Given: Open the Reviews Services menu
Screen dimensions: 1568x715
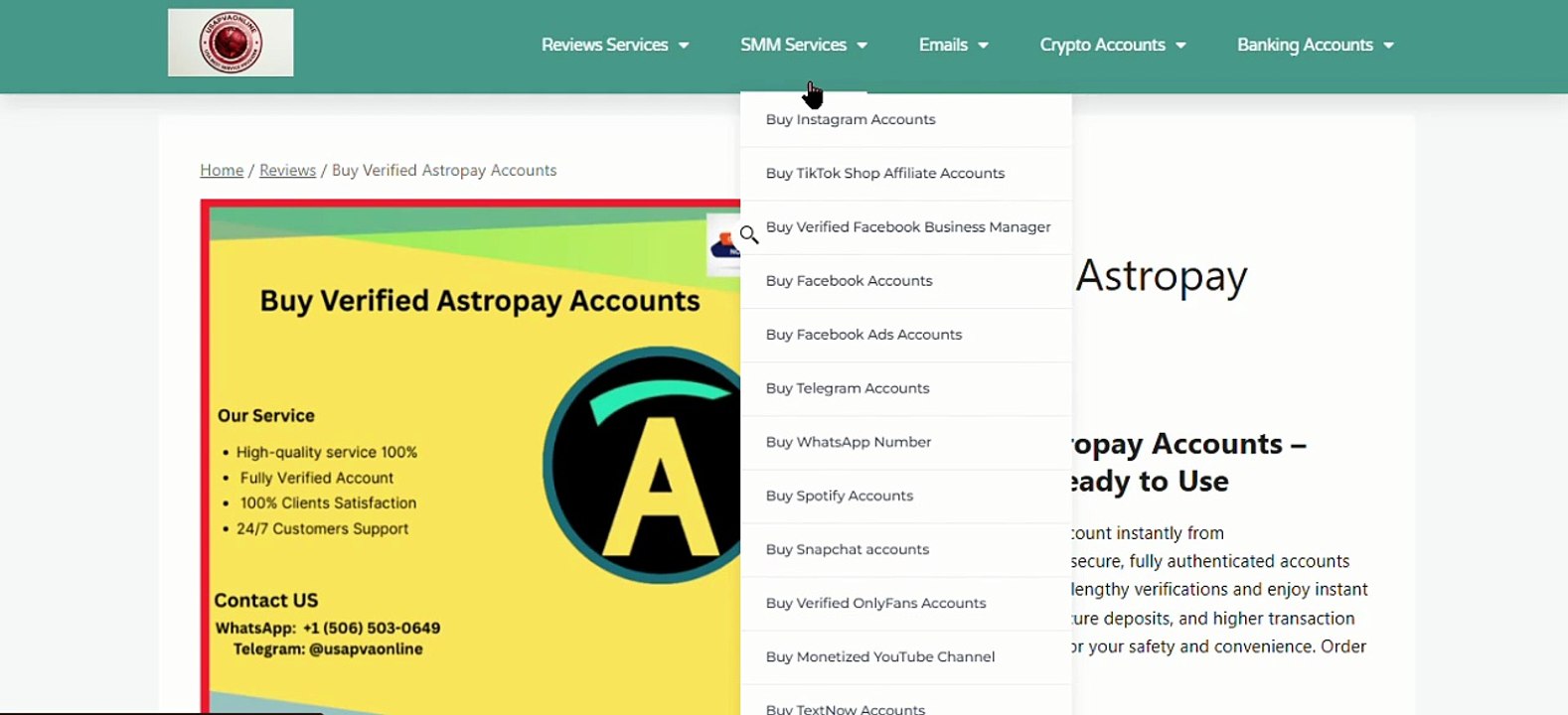Looking at the screenshot, I should 604,45.
